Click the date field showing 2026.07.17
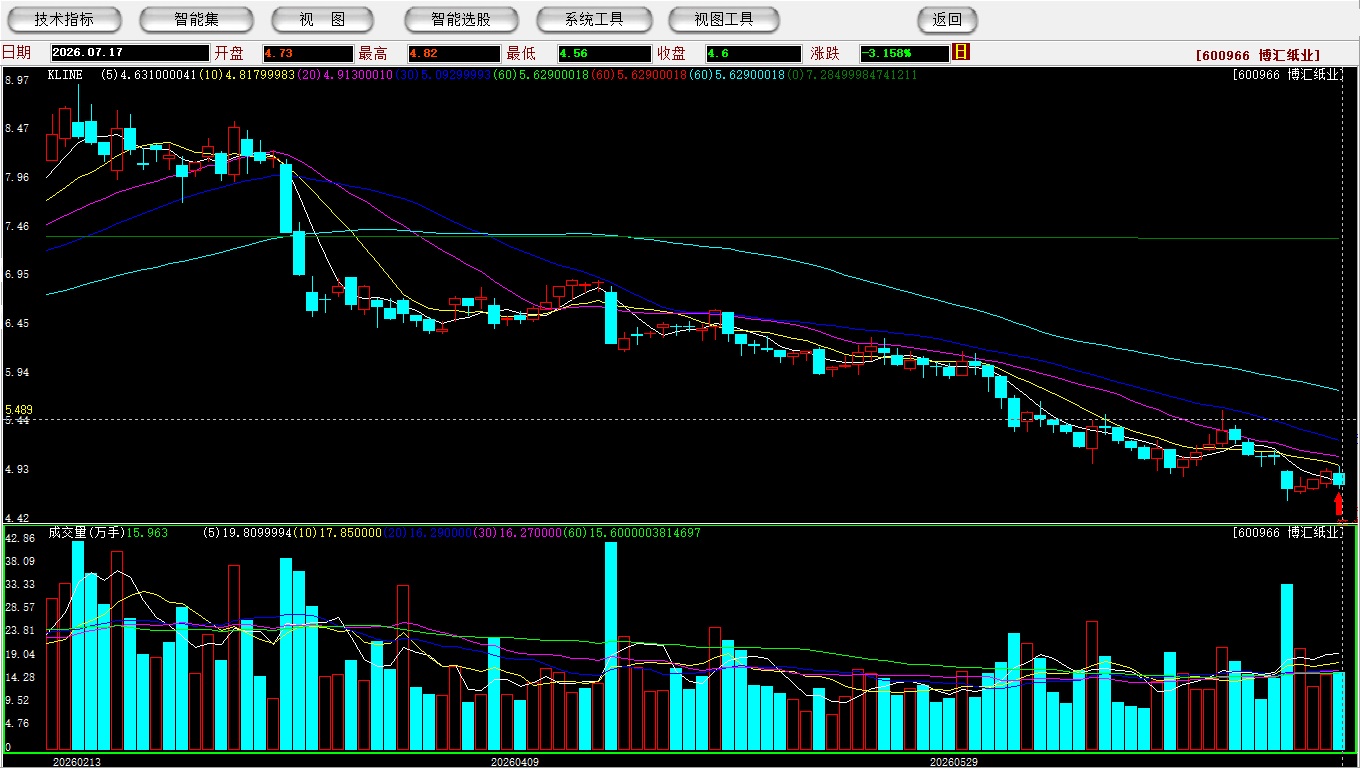Screen dimensions: 1360x768 (129, 53)
